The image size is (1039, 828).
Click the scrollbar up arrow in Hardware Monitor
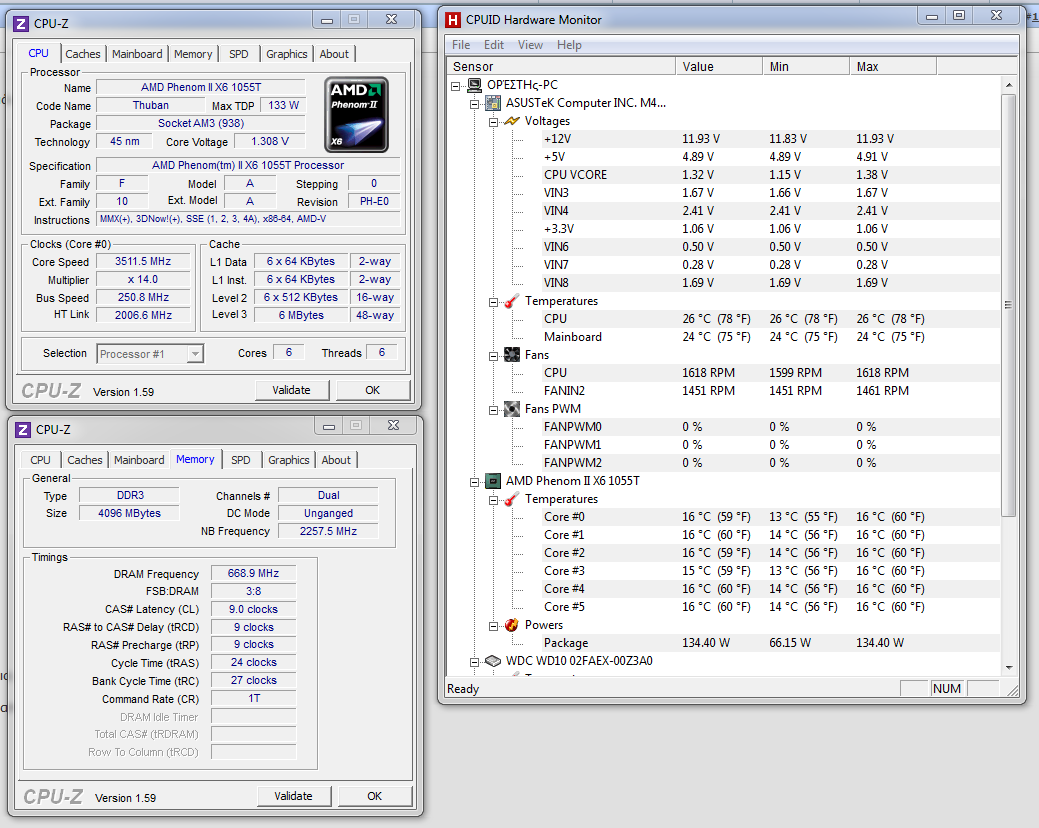1009,85
